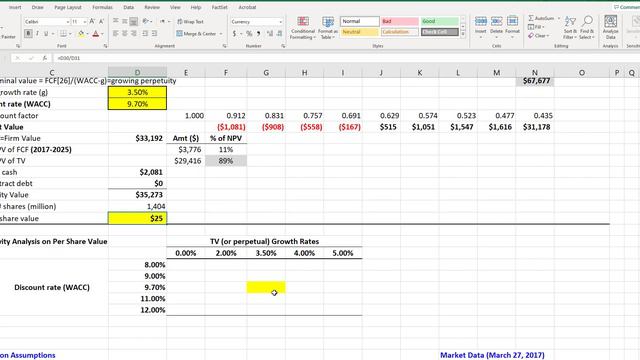Toggle Bold formatting
This screenshot has width=640, height=360.
pyautogui.click(x=28, y=33)
